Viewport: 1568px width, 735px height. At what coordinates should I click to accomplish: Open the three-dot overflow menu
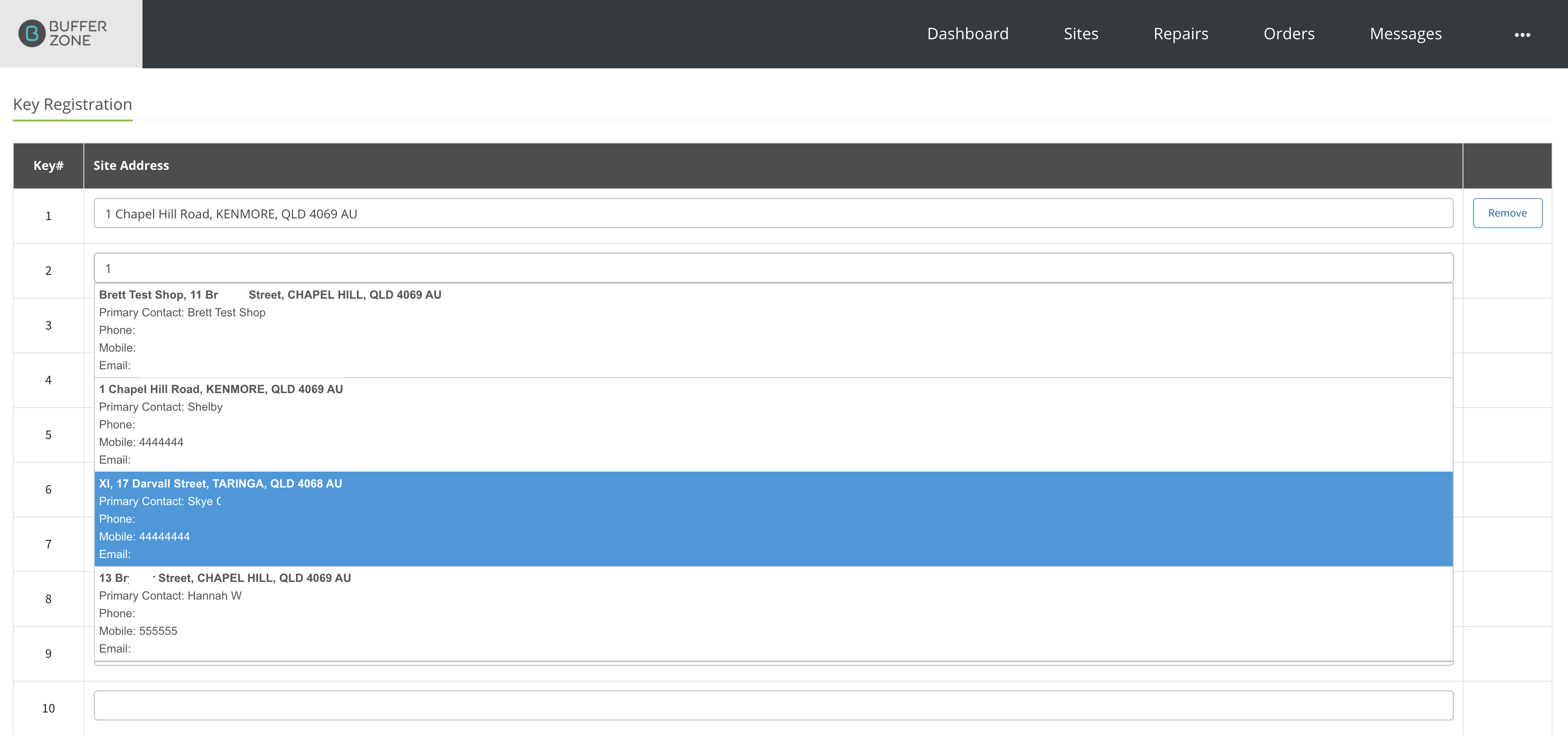point(1522,35)
